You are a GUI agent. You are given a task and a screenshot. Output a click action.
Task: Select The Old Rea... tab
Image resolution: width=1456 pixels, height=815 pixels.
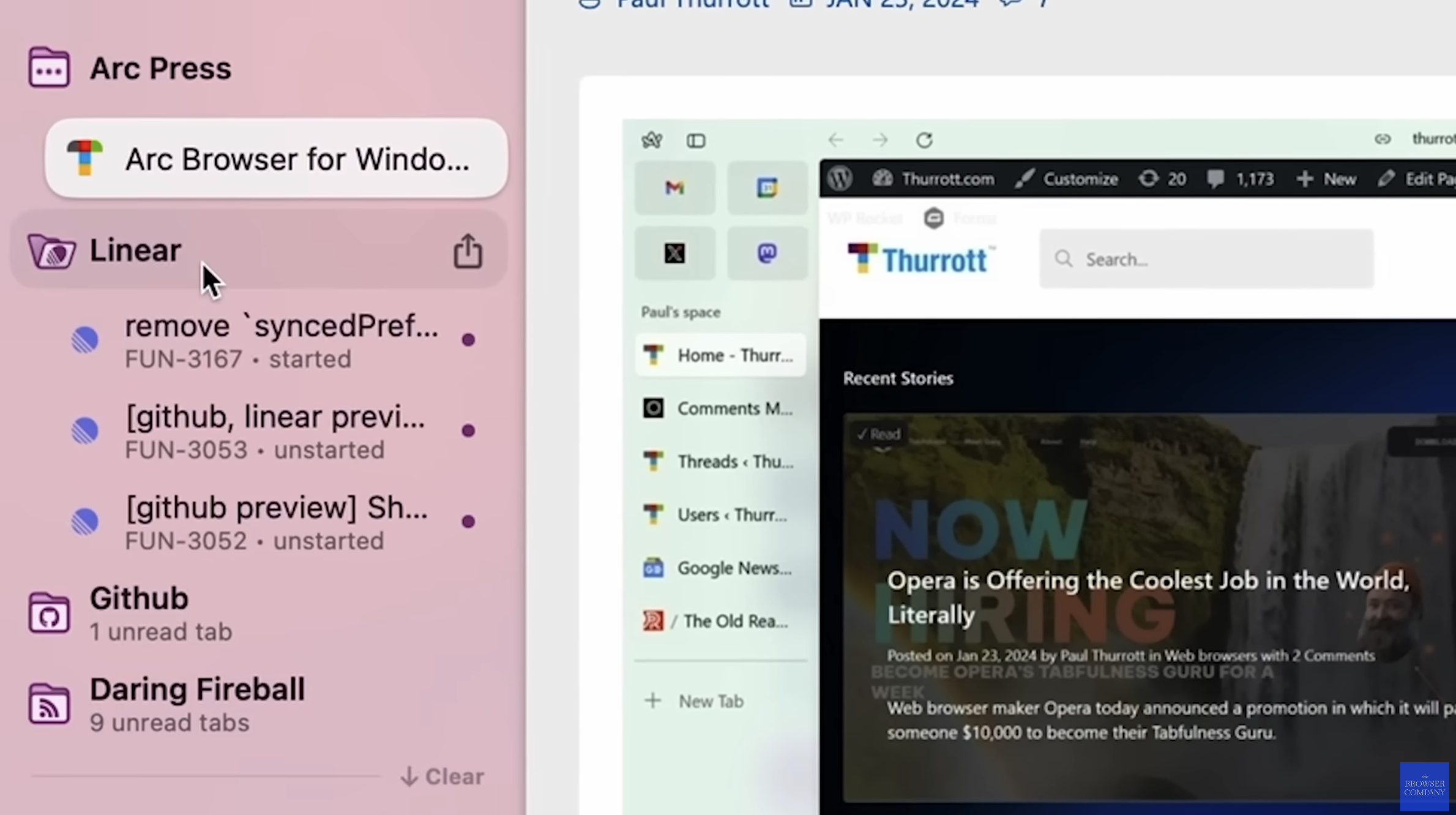point(720,622)
